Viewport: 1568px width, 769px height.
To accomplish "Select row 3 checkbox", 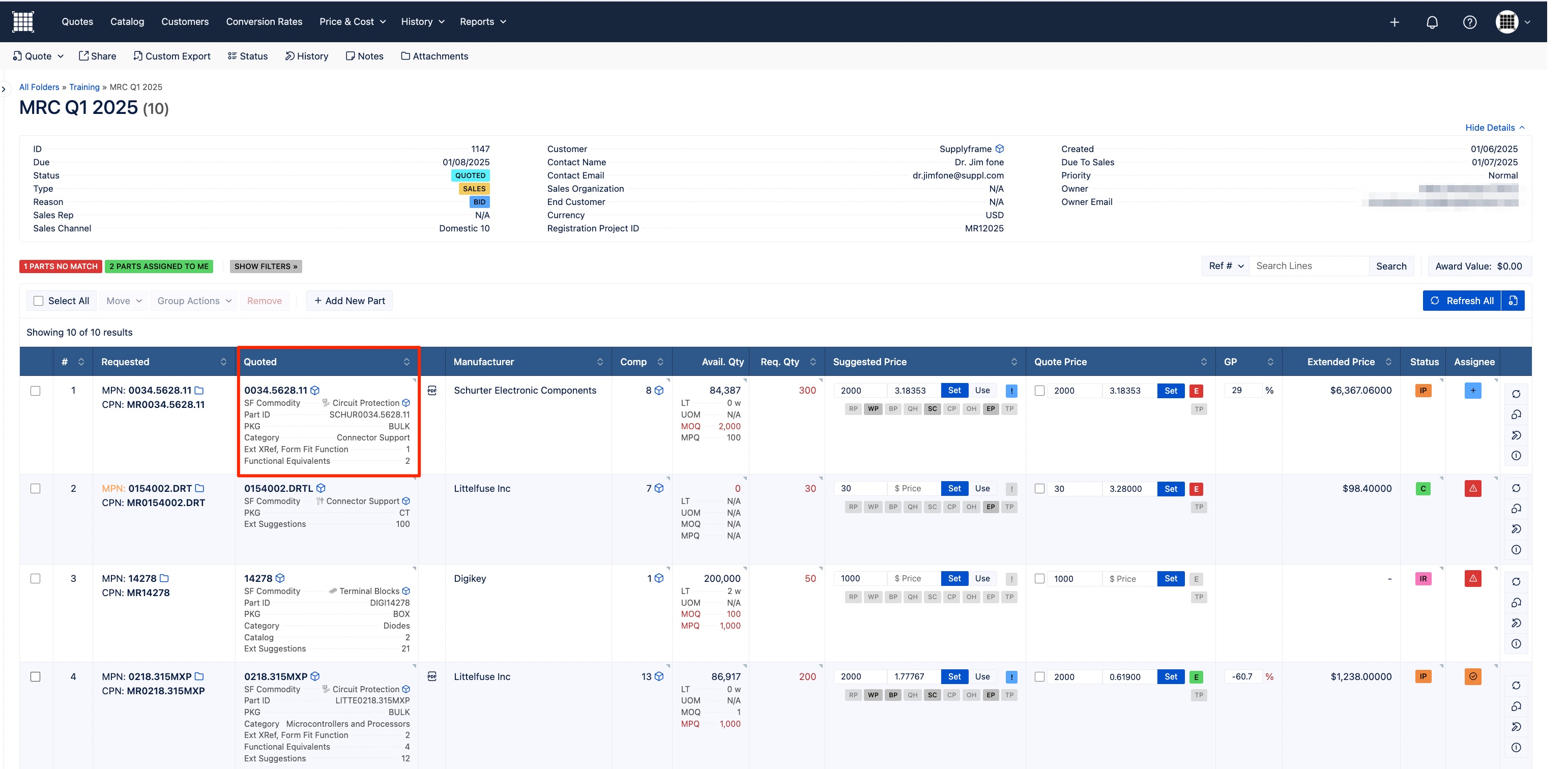I will [35, 579].
